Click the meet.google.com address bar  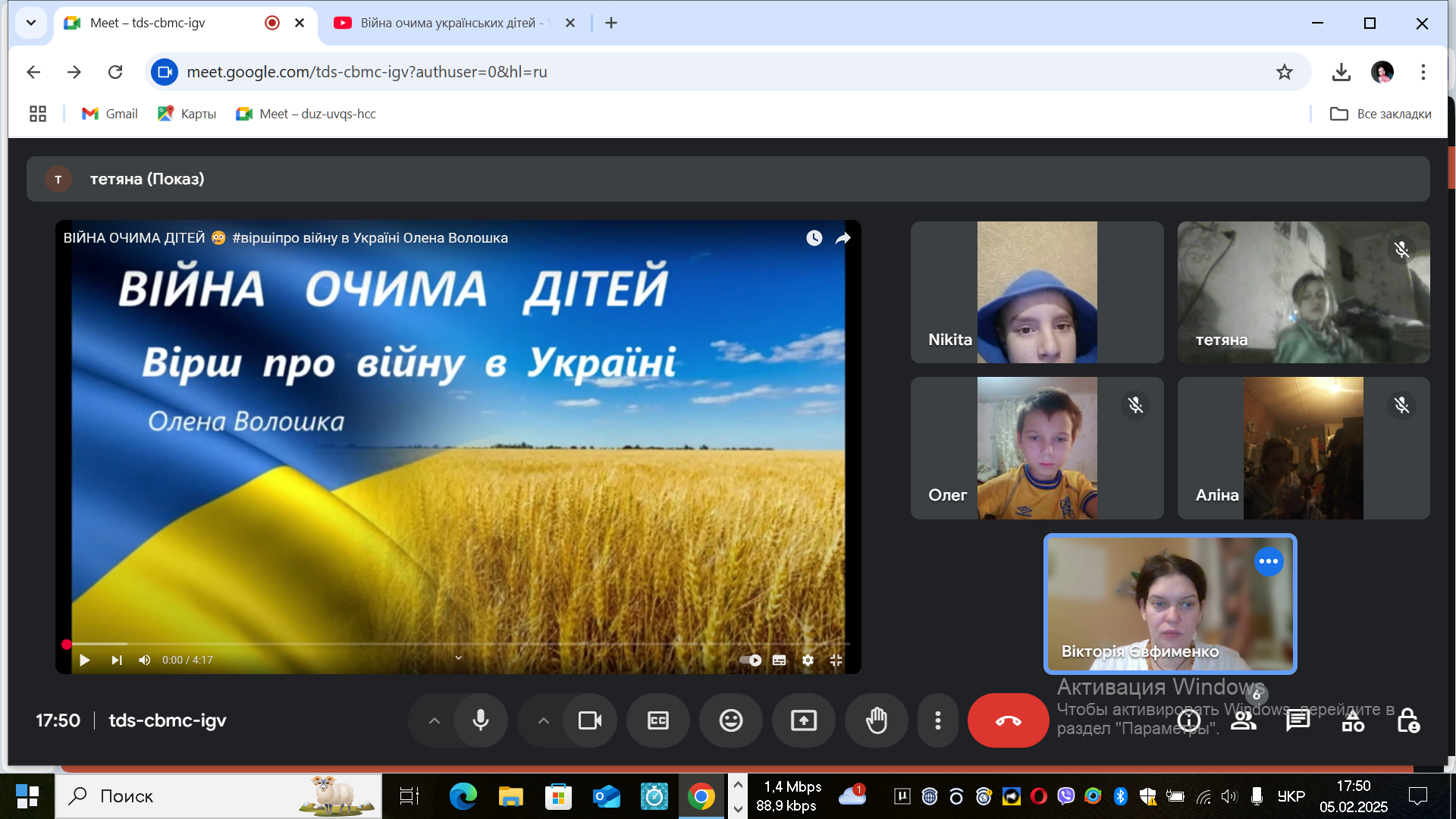[728, 72]
